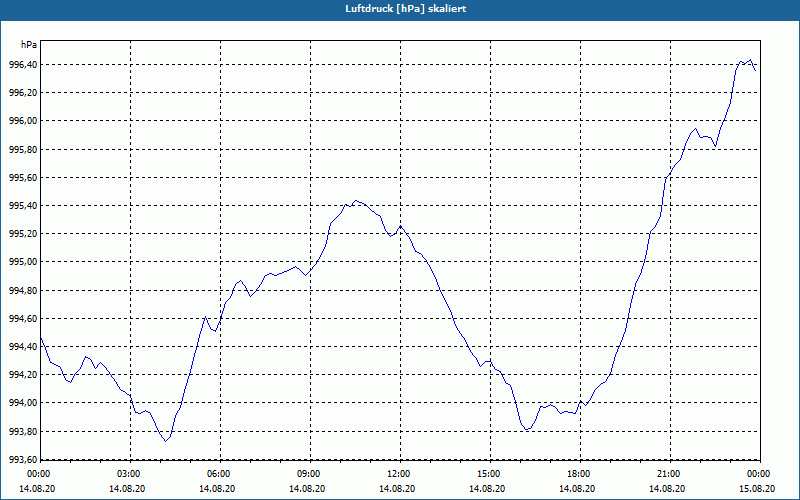
Task: Click the 21:00 time label
Action: [670, 473]
